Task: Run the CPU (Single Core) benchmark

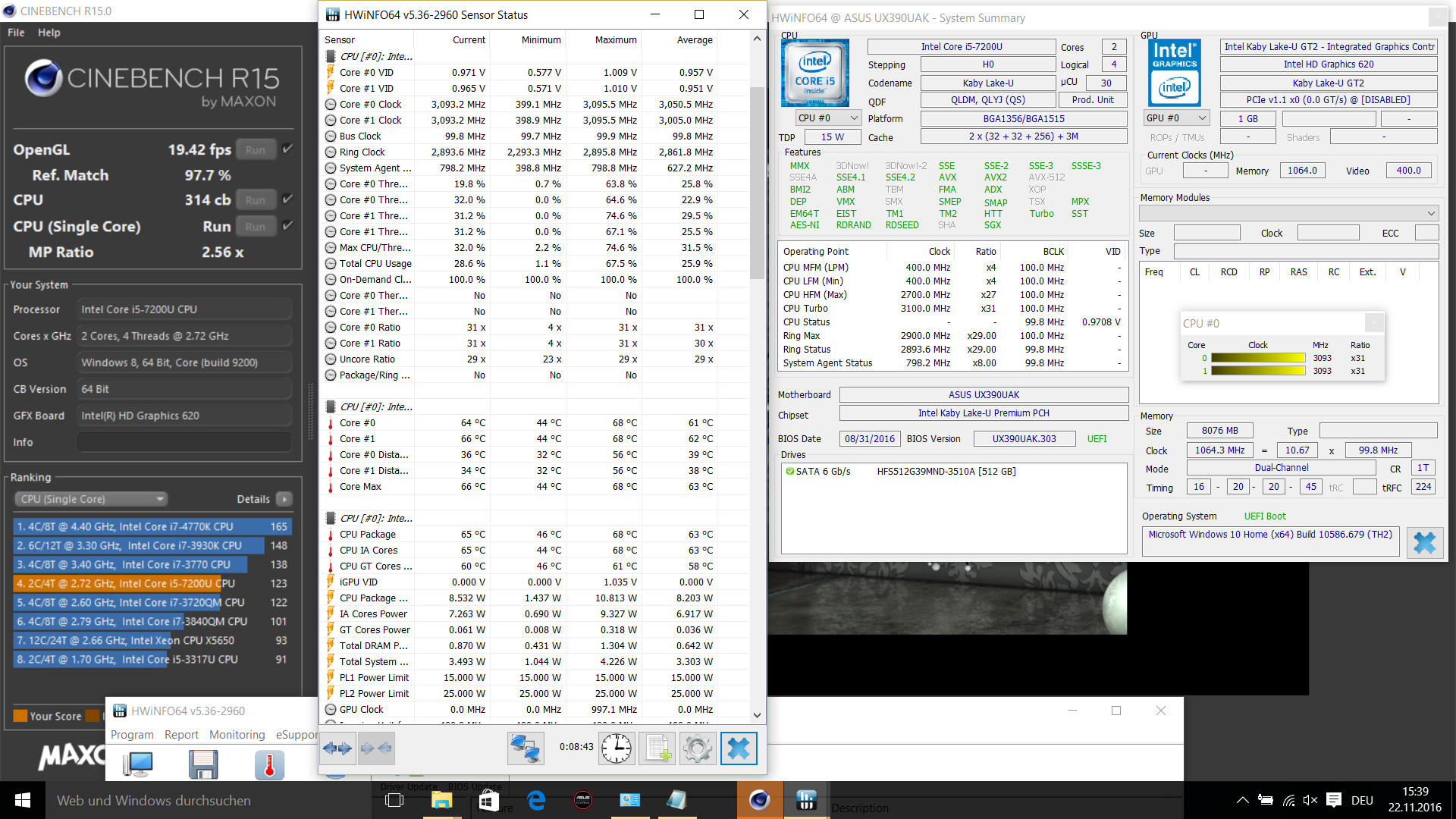Action: 256,226
